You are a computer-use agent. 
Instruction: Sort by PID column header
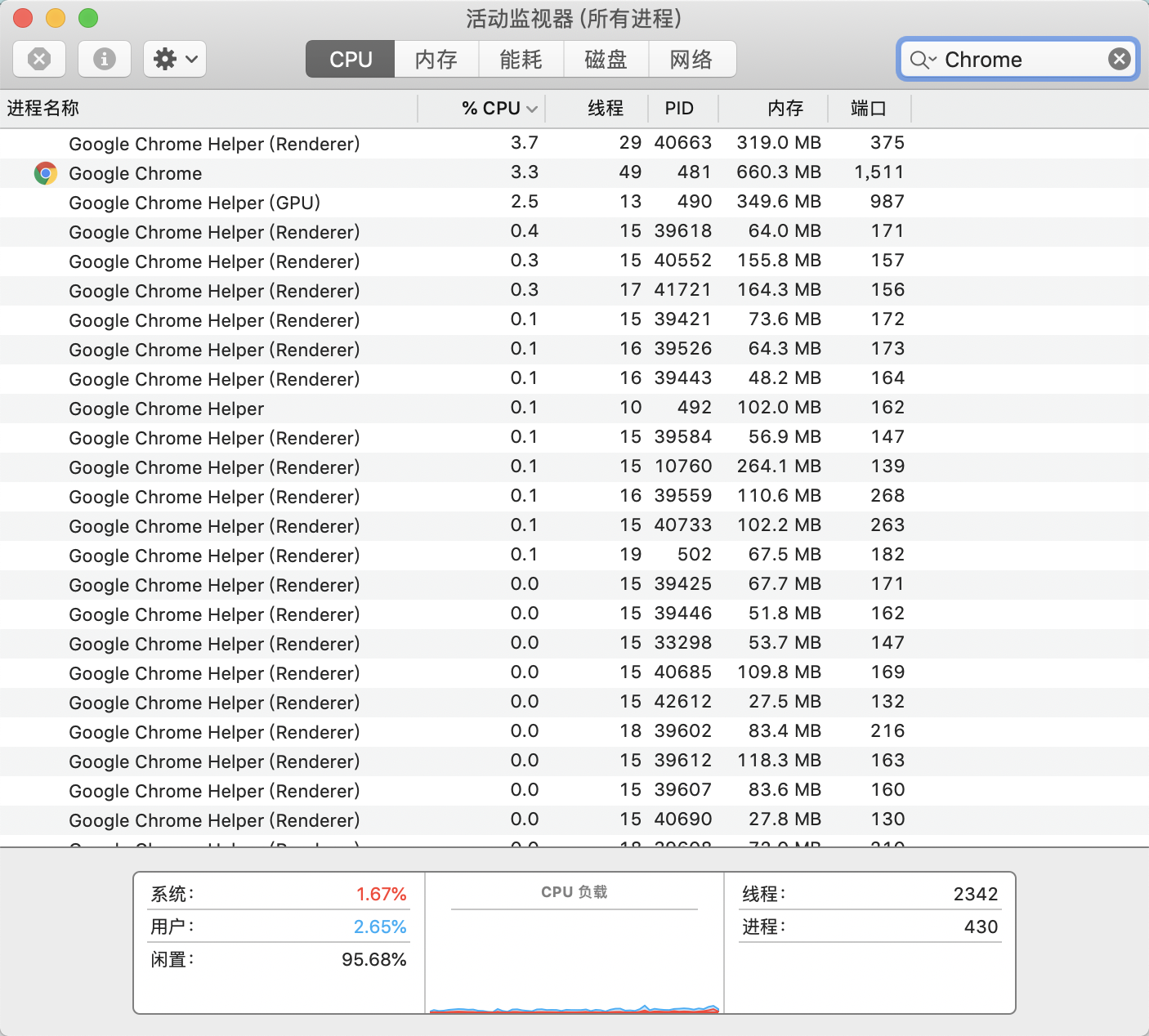tap(683, 108)
